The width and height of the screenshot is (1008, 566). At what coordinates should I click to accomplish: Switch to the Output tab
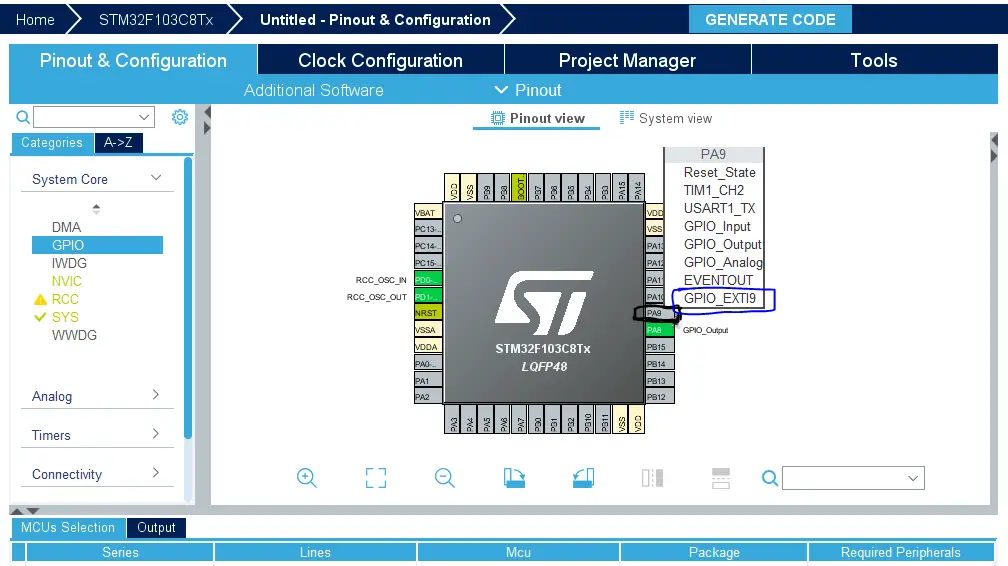click(156, 527)
